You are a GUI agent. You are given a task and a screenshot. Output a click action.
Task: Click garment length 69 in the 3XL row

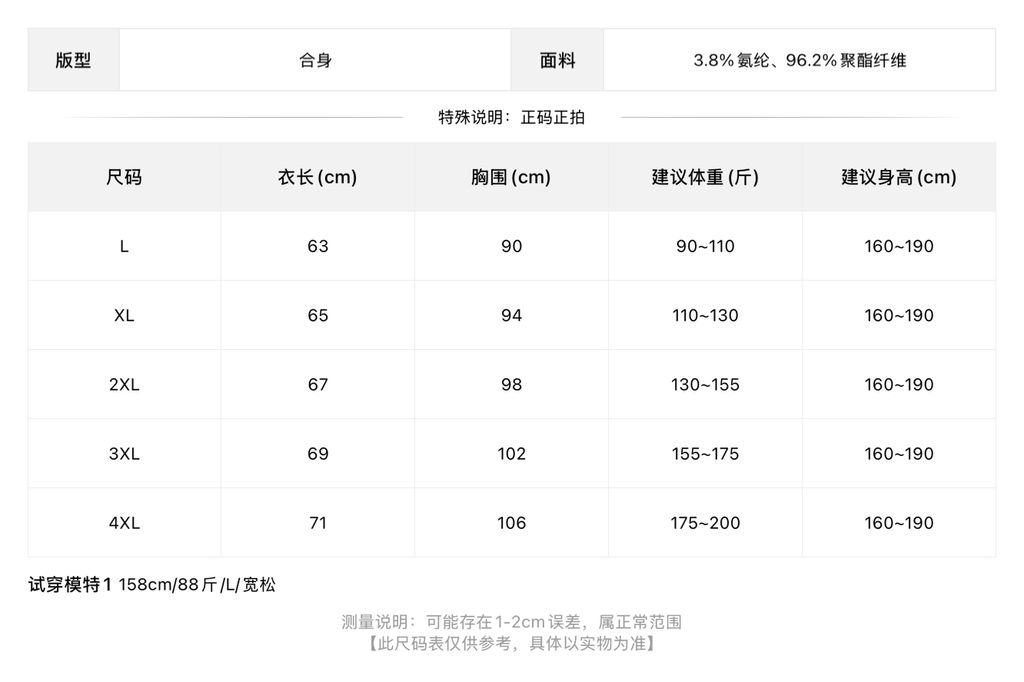coord(318,454)
